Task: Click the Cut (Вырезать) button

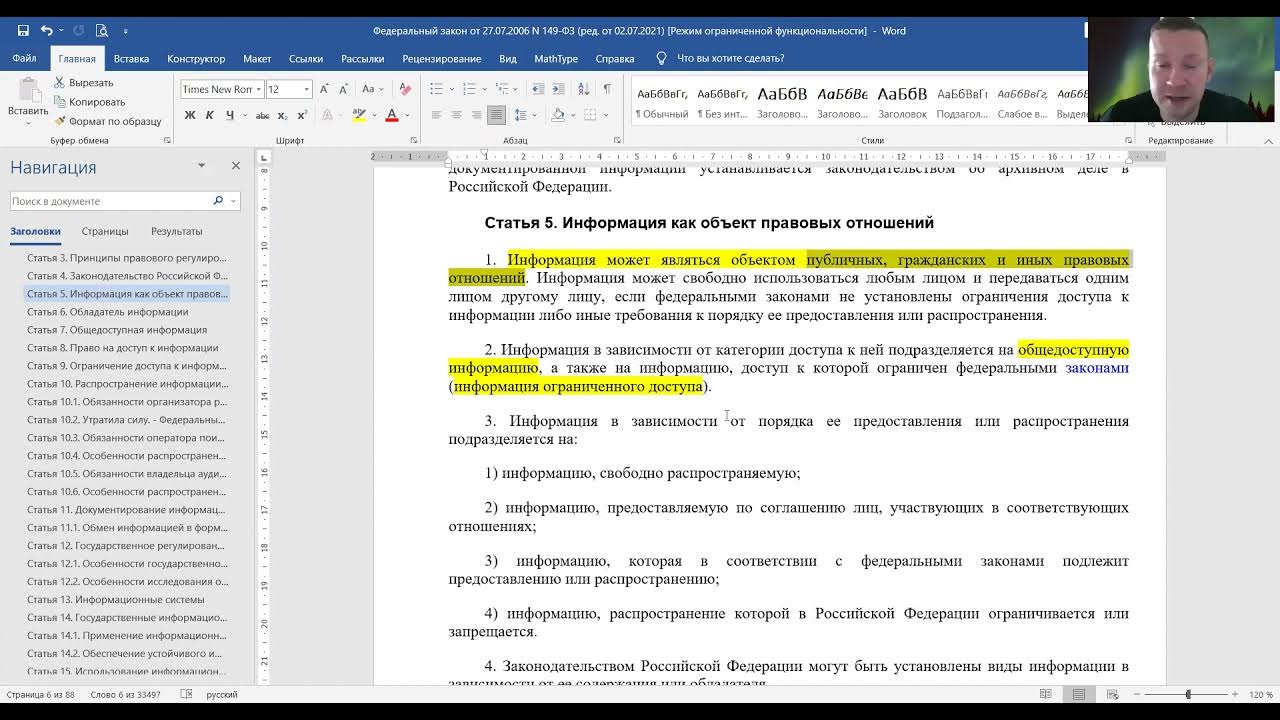Action: [84, 83]
